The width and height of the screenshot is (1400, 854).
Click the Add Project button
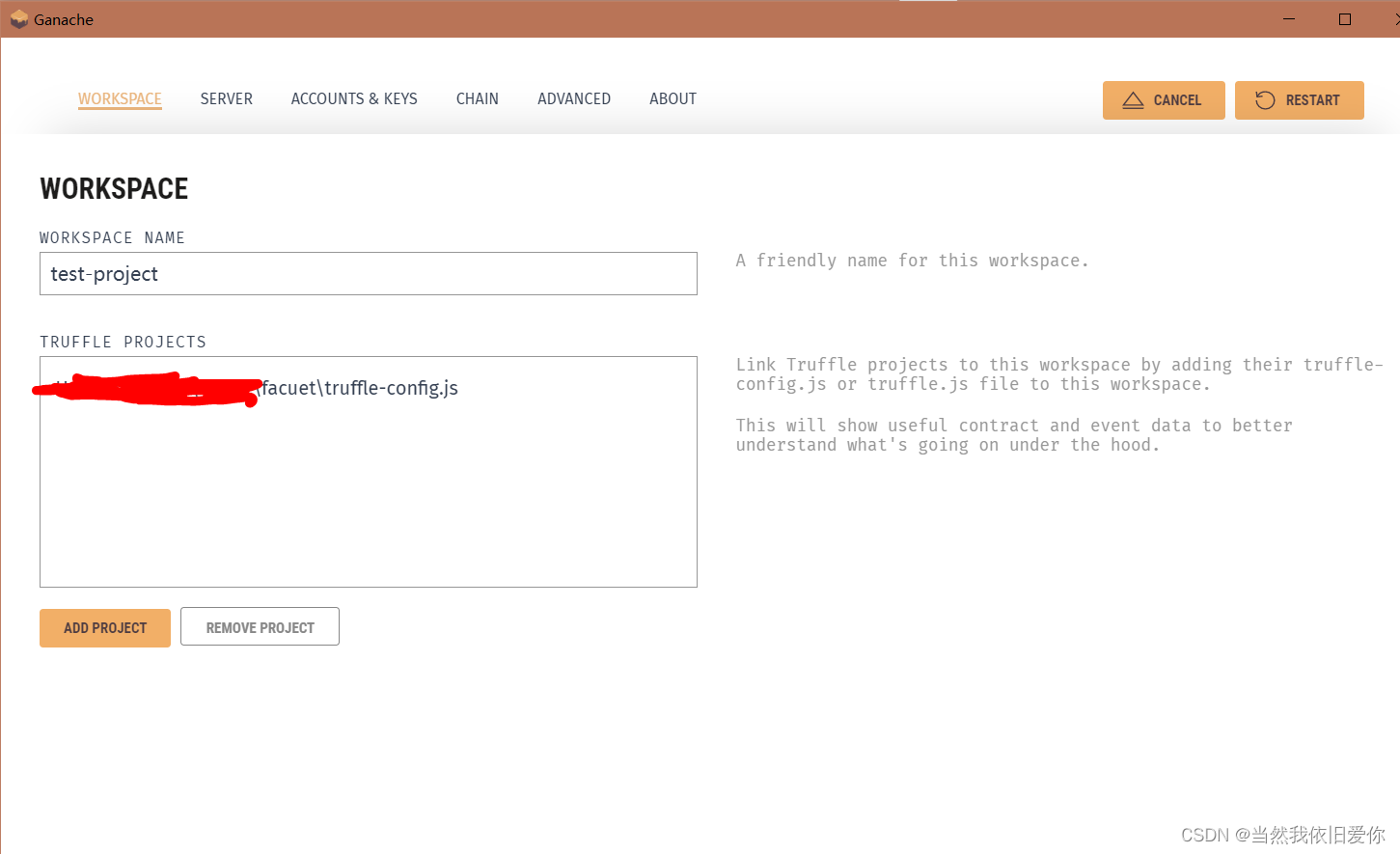[105, 628]
